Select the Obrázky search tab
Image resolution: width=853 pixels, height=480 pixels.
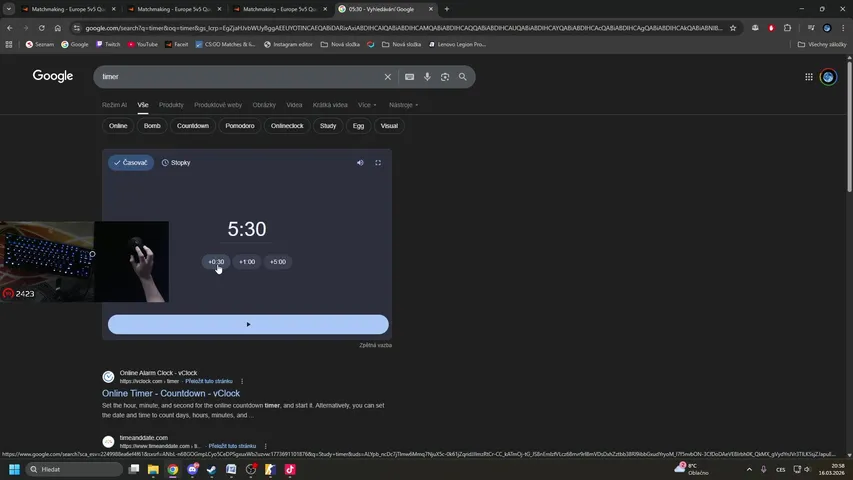tap(264, 105)
